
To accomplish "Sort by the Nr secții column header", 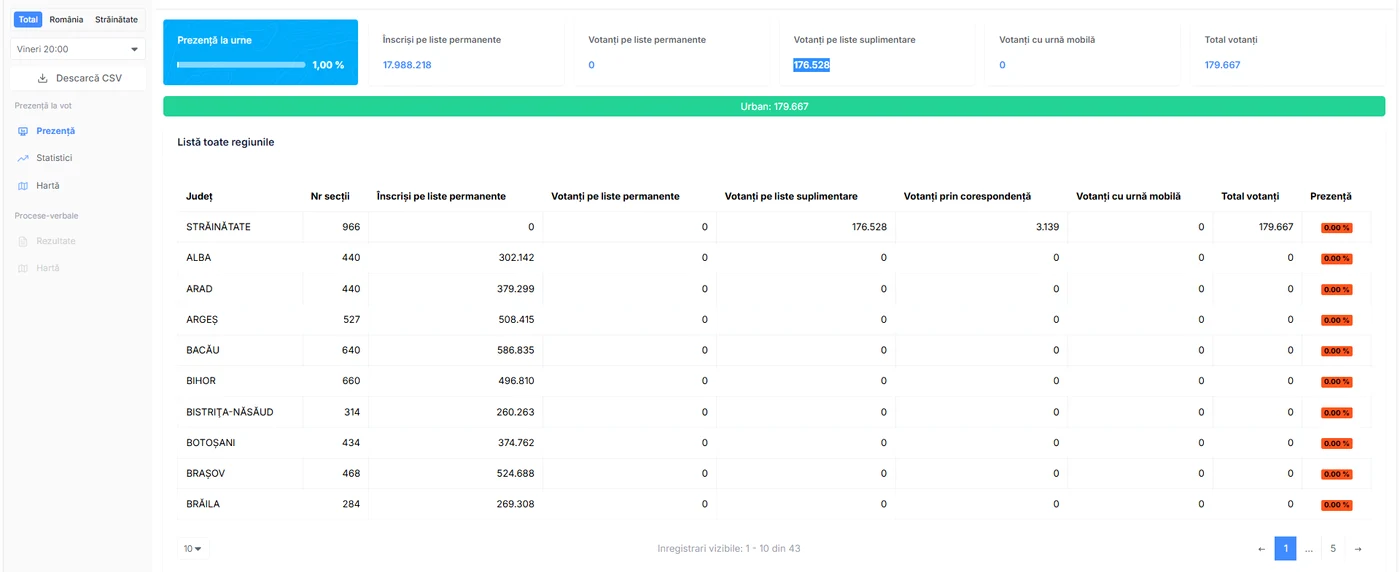I will click(x=330, y=196).
